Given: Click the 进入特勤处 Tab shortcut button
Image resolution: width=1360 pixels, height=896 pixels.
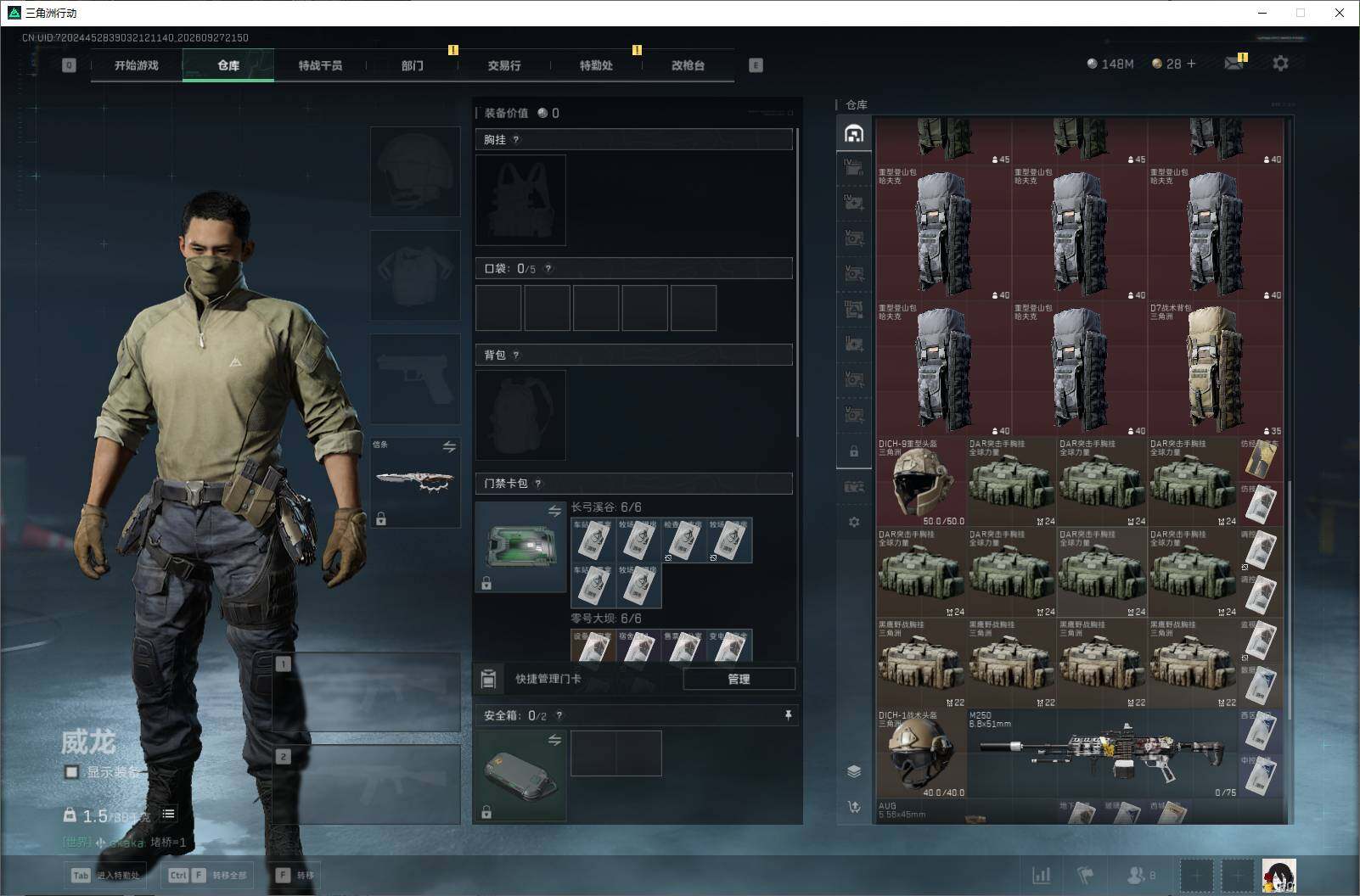Looking at the screenshot, I should [106, 875].
